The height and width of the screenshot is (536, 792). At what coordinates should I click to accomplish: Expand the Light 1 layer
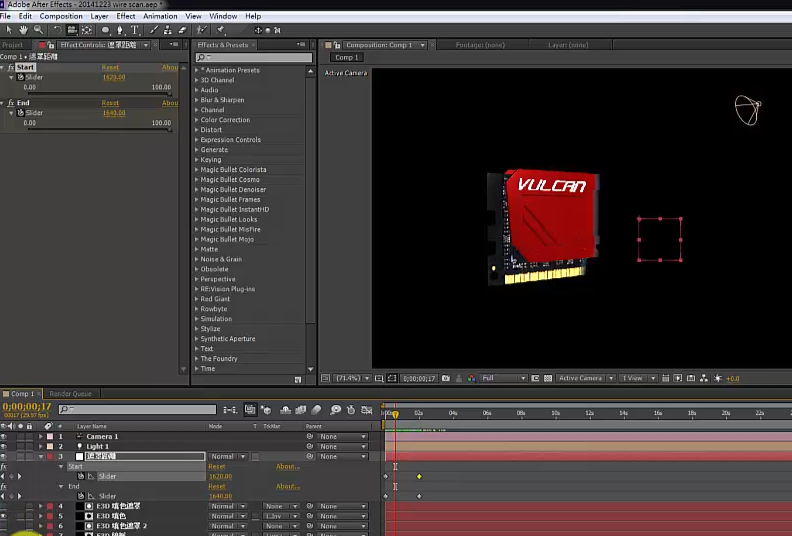pyautogui.click(x=40, y=447)
